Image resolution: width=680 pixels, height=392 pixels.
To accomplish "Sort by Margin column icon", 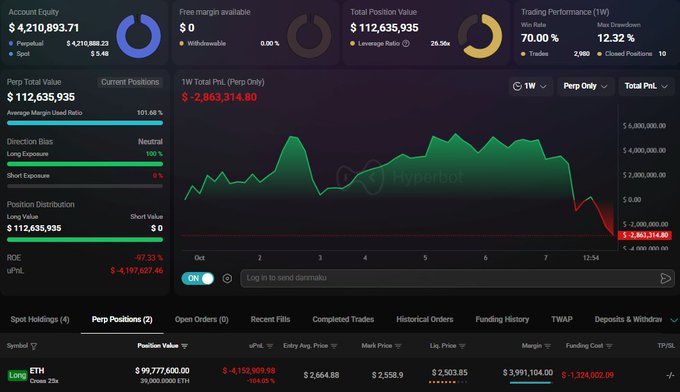I will click(x=548, y=346).
